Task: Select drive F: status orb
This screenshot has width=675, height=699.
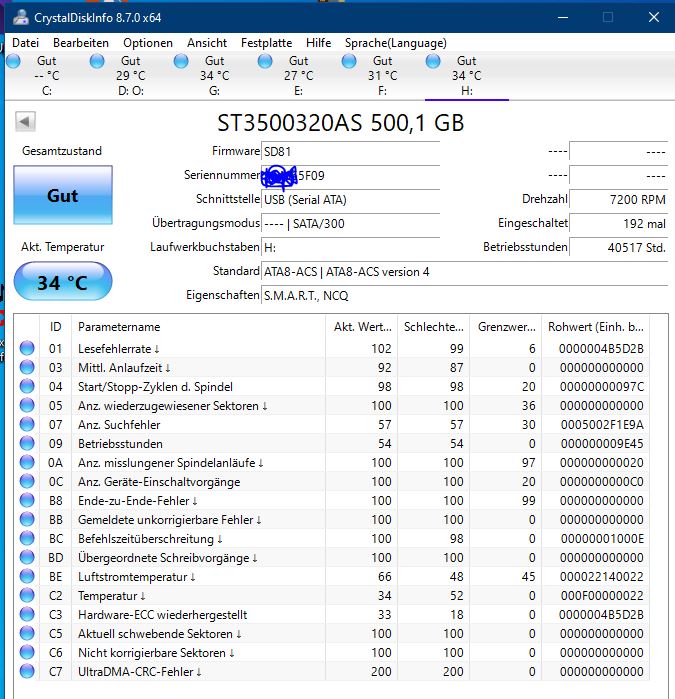Action: pos(349,61)
